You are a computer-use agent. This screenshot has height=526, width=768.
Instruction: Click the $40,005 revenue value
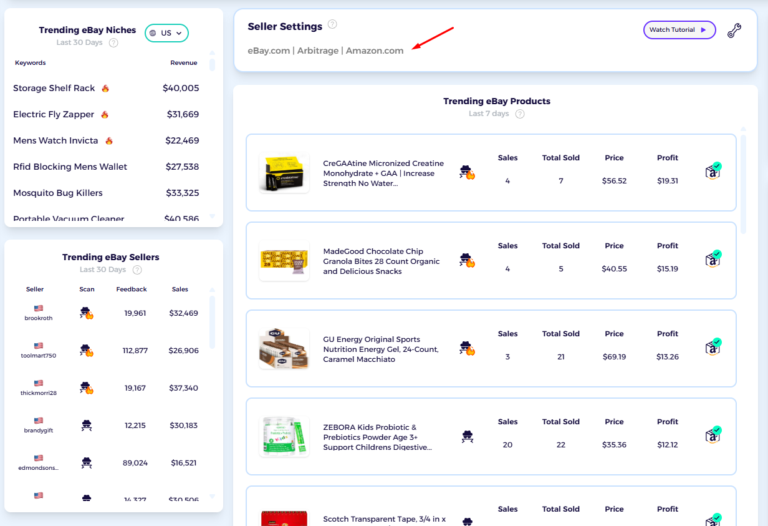(x=181, y=88)
